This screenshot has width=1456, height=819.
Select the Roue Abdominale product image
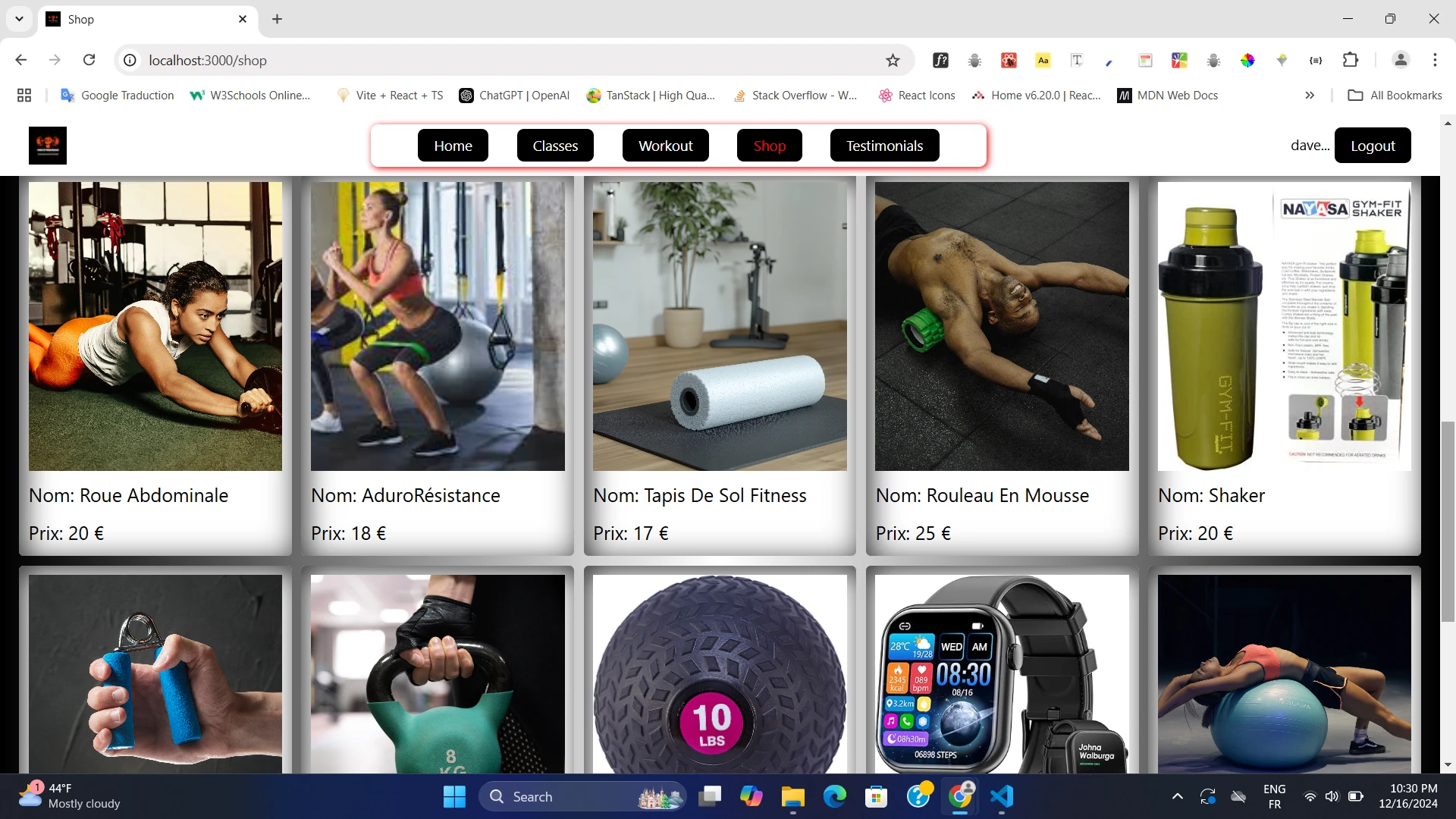tap(155, 326)
